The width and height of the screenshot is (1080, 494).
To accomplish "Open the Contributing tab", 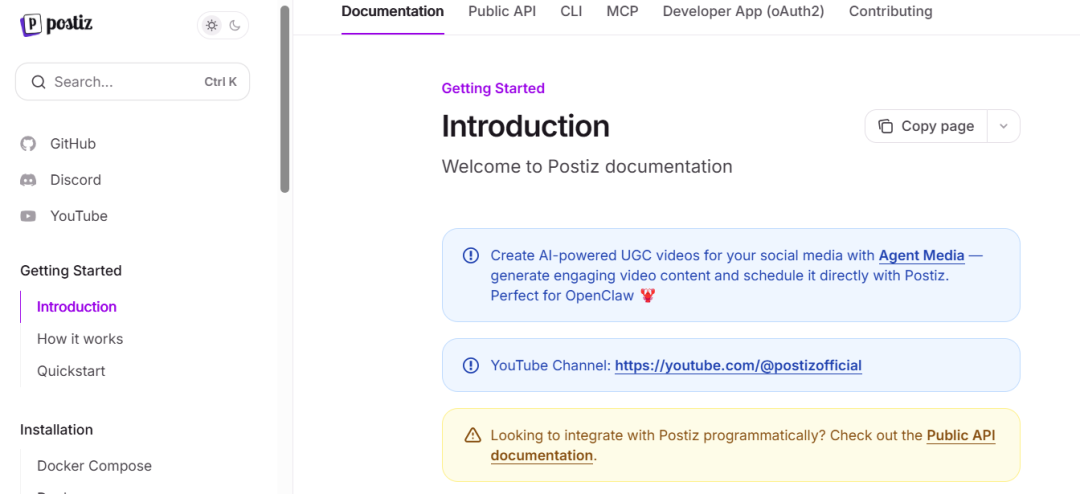I will click(x=890, y=12).
